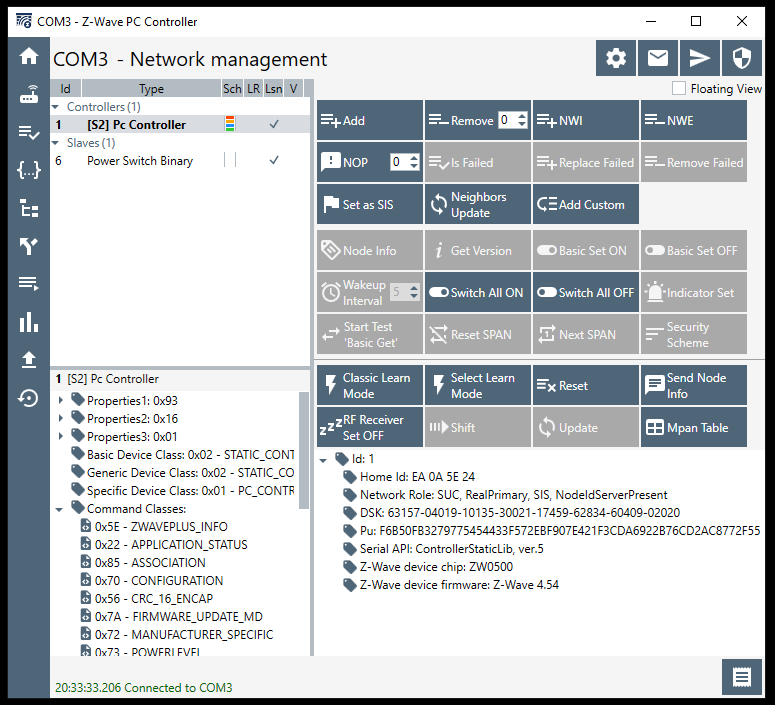Click the security shield icon in header

tap(741, 59)
